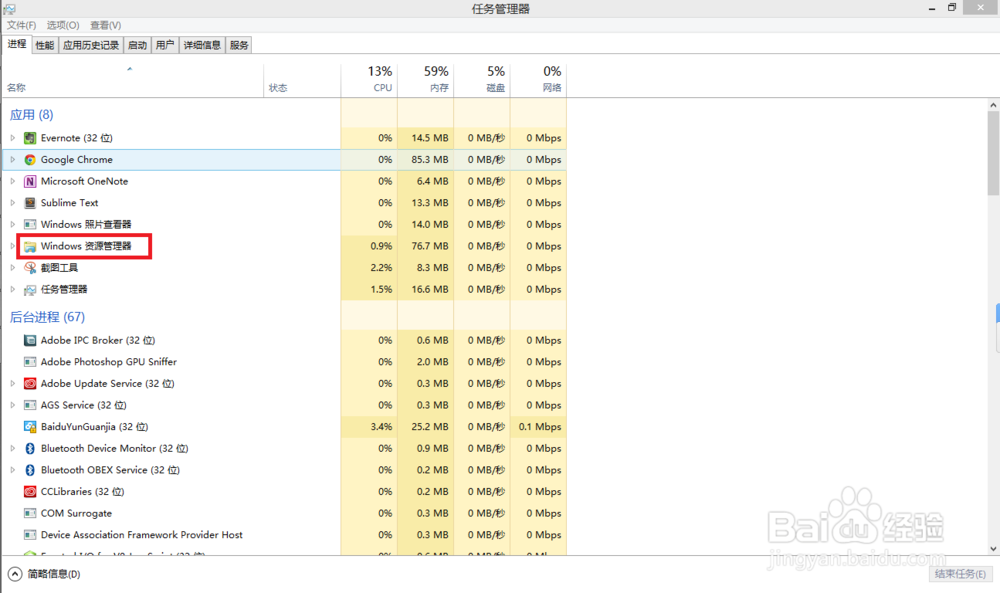Click the Microsoft OneNote icon

point(30,182)
